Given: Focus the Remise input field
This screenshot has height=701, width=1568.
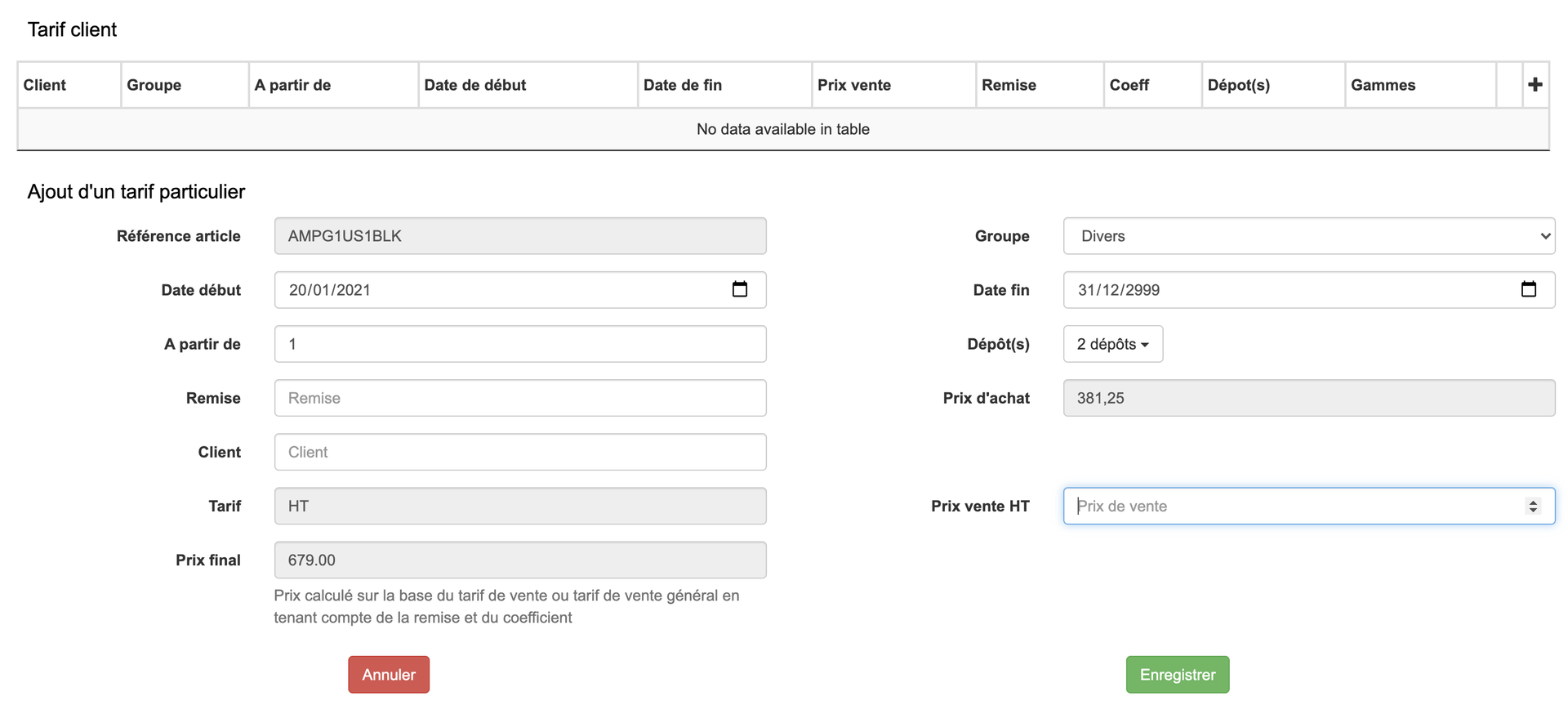Looking at the screenshot, I should point(519,398).
